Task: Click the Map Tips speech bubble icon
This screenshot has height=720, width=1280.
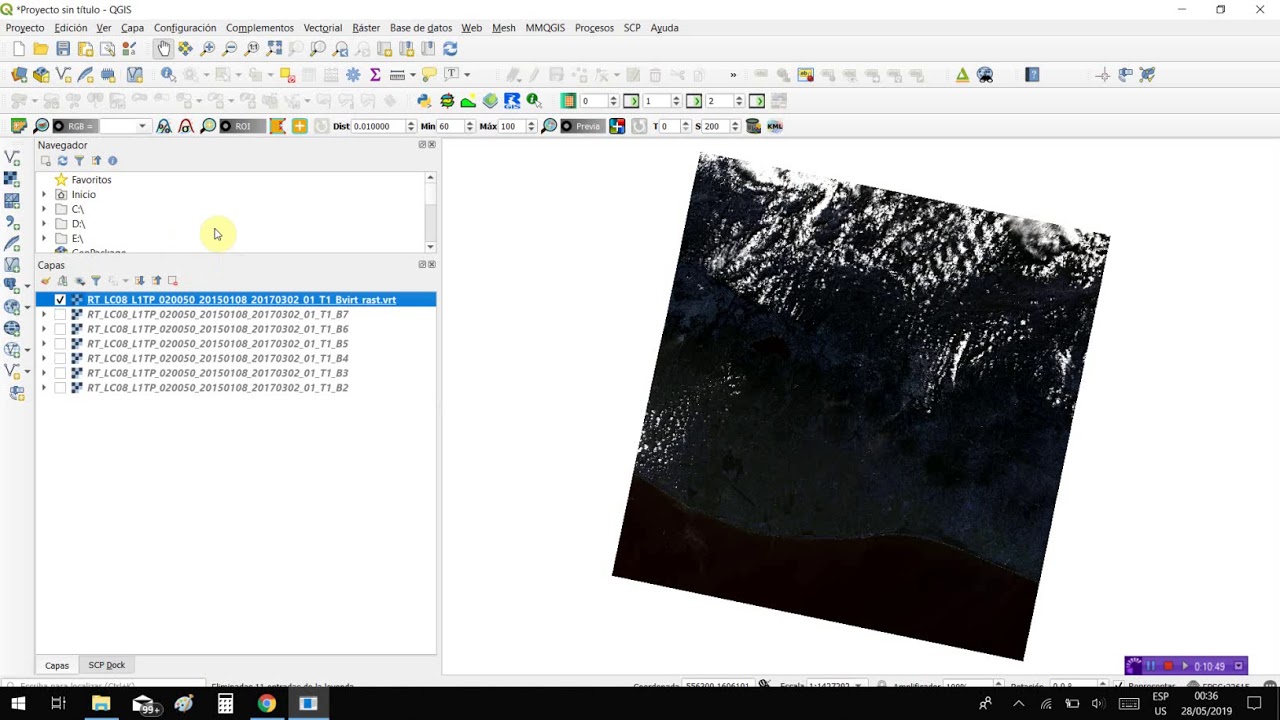Action: pyautogui.click(x=429, y=75)
